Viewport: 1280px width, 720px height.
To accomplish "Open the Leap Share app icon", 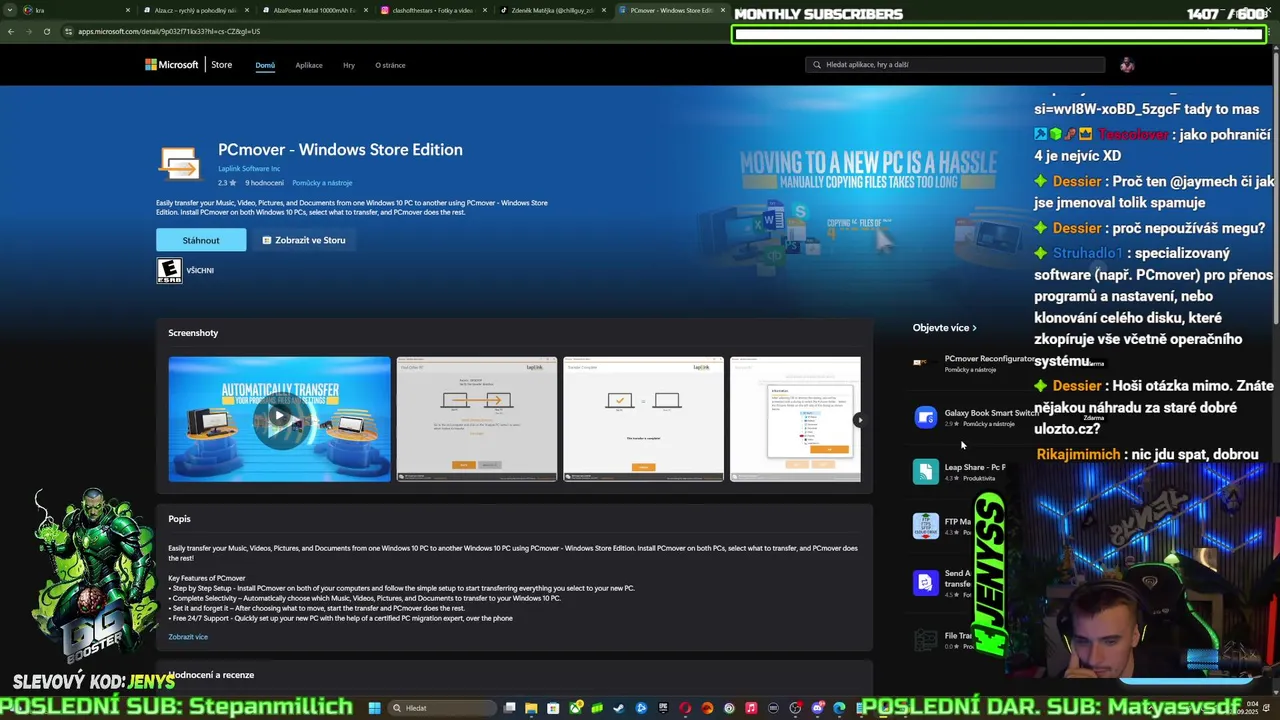I will [926, 471].
